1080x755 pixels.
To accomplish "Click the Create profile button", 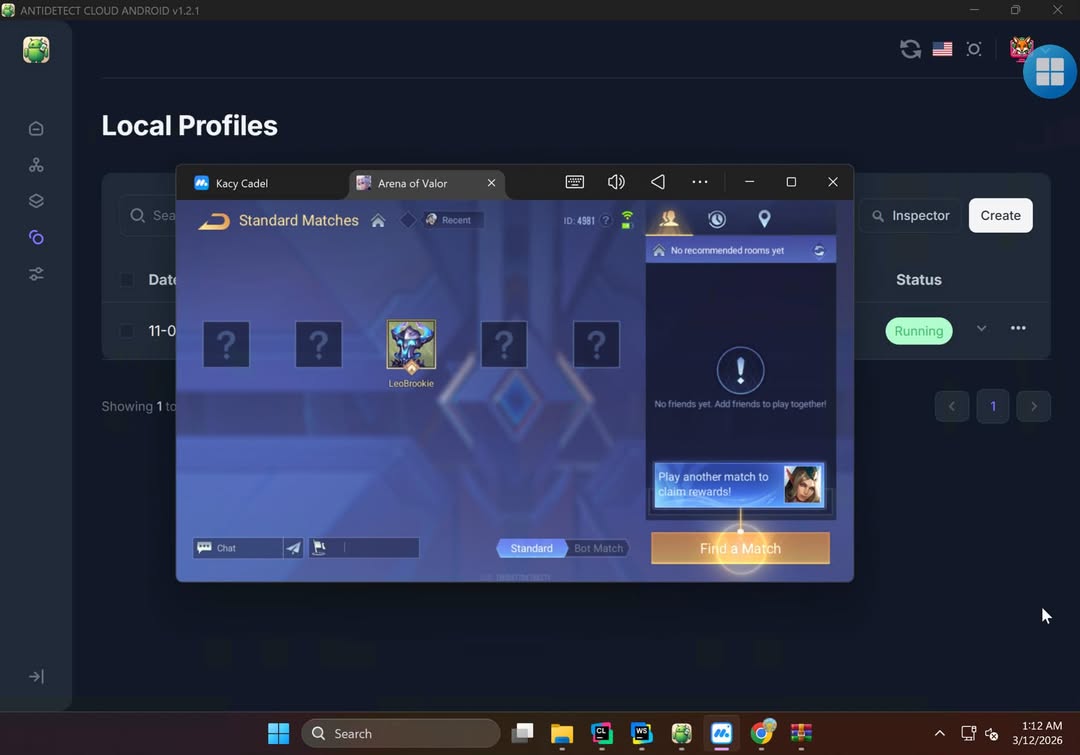I will (1000, 216).
